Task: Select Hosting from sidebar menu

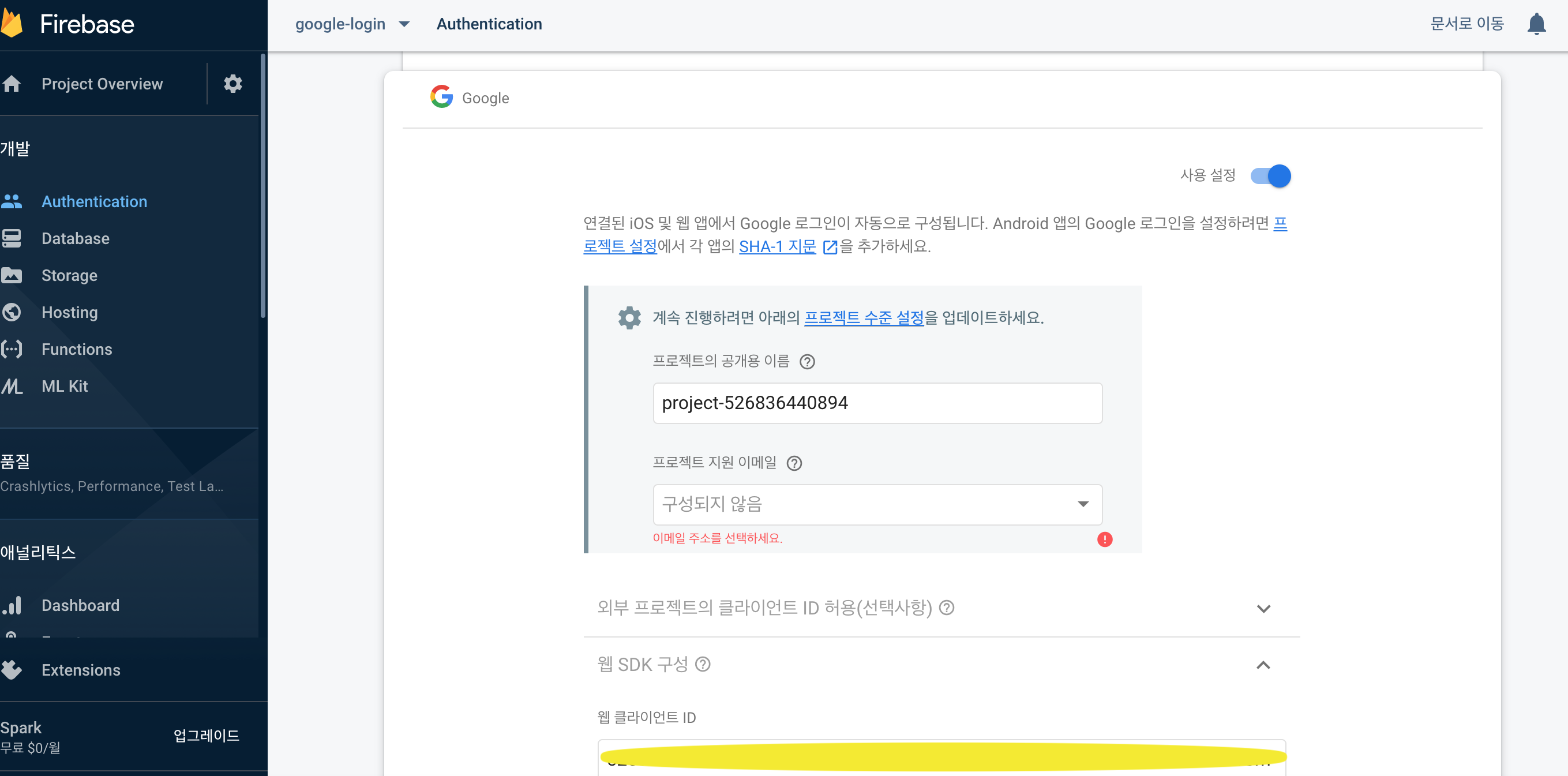Action: pyautogui.click(x=69, y=312)
